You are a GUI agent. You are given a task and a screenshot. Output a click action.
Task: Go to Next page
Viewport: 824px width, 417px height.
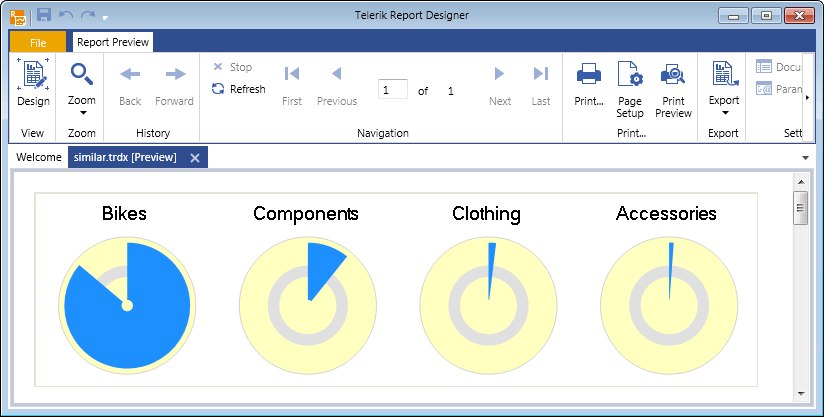[x=500, y=85]
